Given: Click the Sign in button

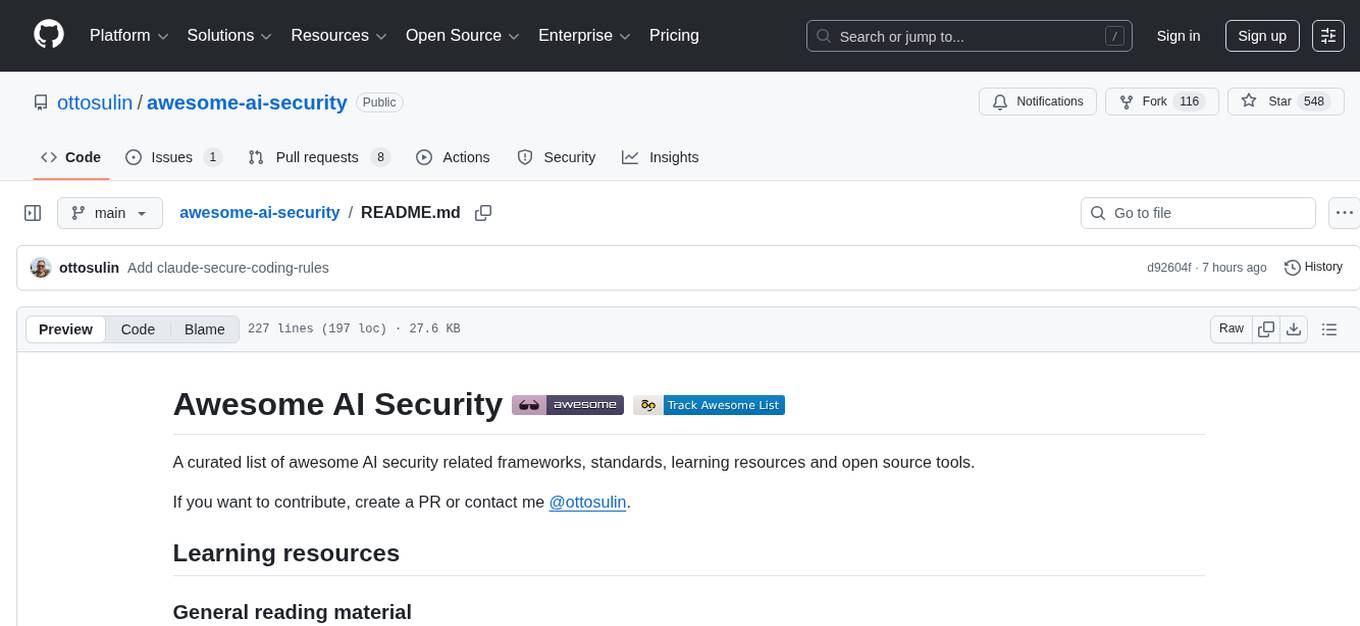Looking at the screenshot, I should tap(1178, 35).
